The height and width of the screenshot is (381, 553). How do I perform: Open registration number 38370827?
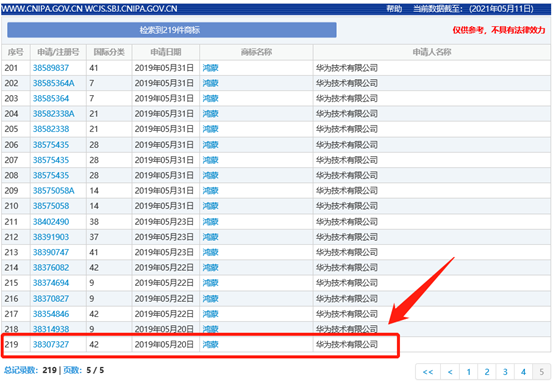51,299
